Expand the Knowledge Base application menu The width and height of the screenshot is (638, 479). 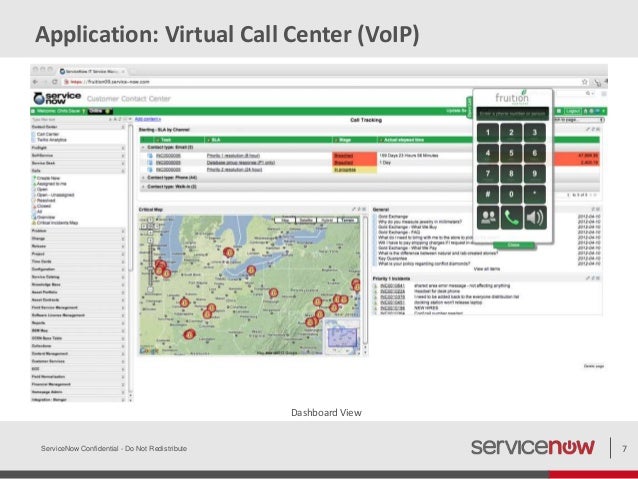[78, 284]
